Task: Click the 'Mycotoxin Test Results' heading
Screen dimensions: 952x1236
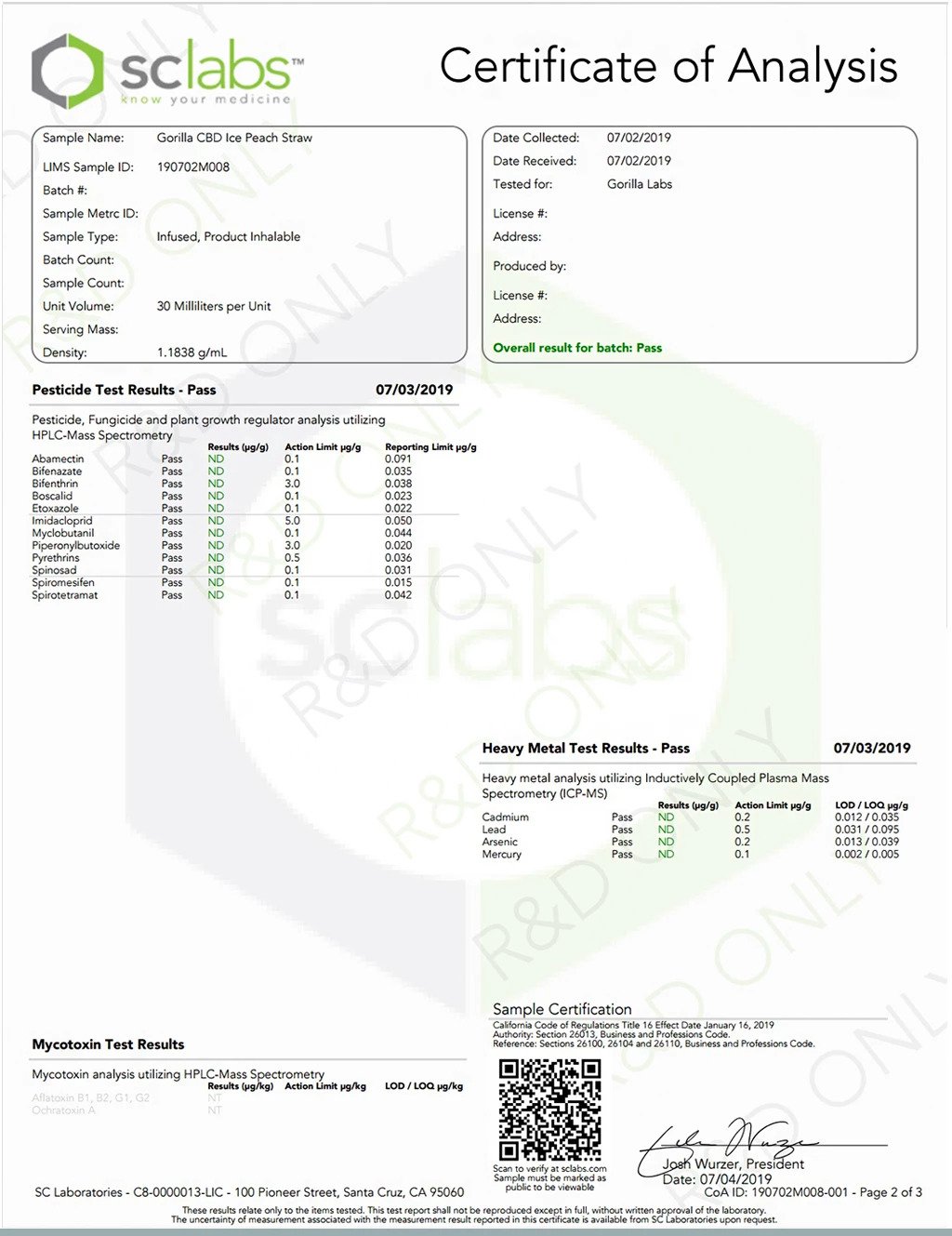Action: 108,1044
